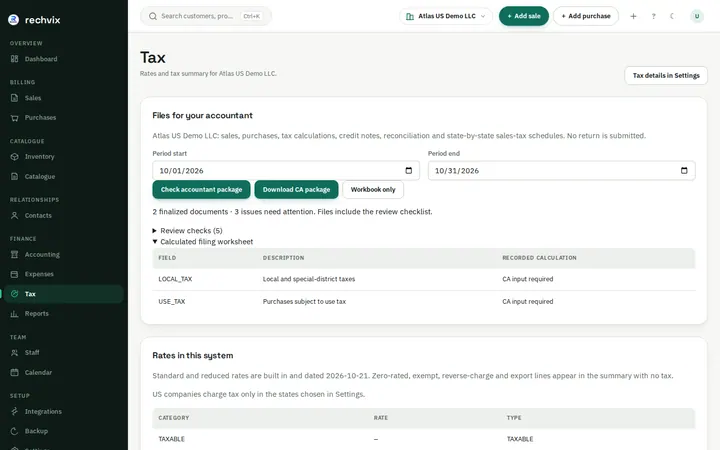Click the RATE column header

pyautogui.click(x=381, y=418)
